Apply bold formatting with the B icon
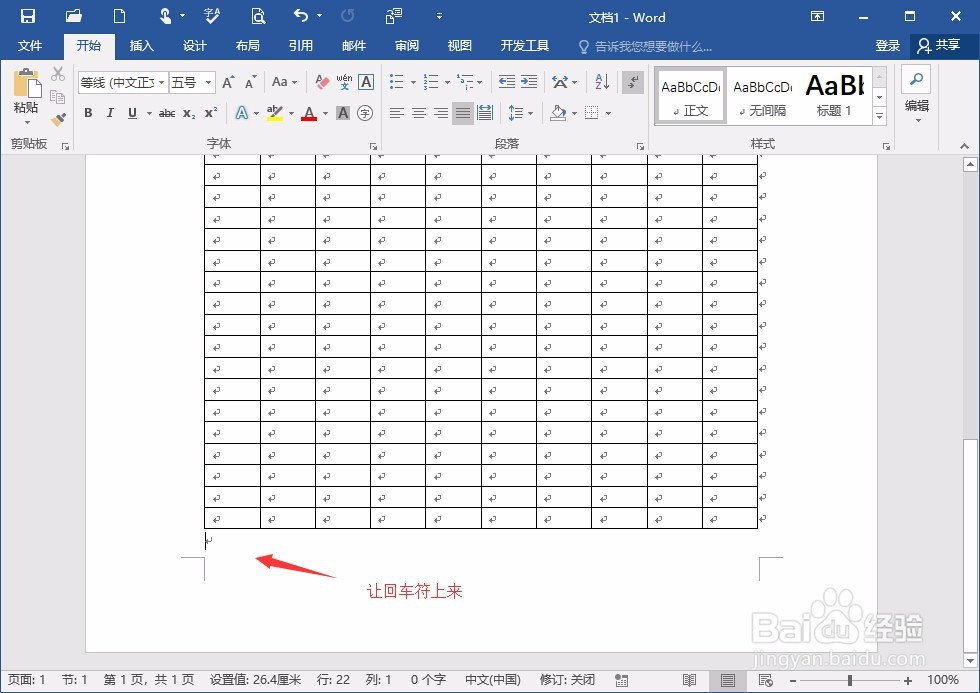The image size is (980, 693). click(88, 113)
